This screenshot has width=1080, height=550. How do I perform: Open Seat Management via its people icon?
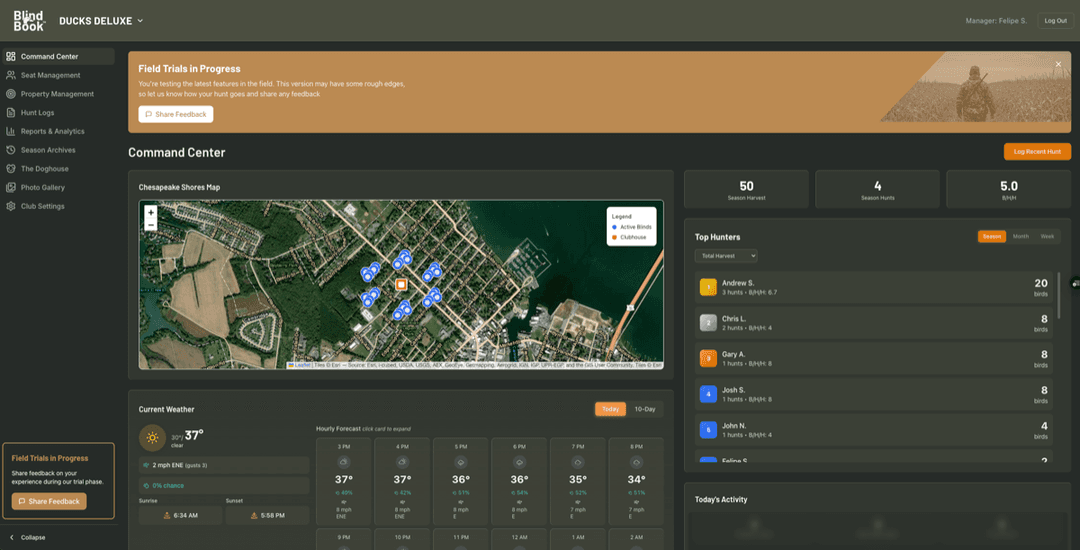coord(10,75)
